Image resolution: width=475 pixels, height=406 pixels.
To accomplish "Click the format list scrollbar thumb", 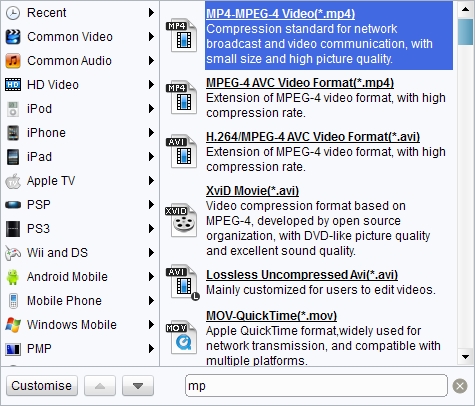I will tap(465, 32).
